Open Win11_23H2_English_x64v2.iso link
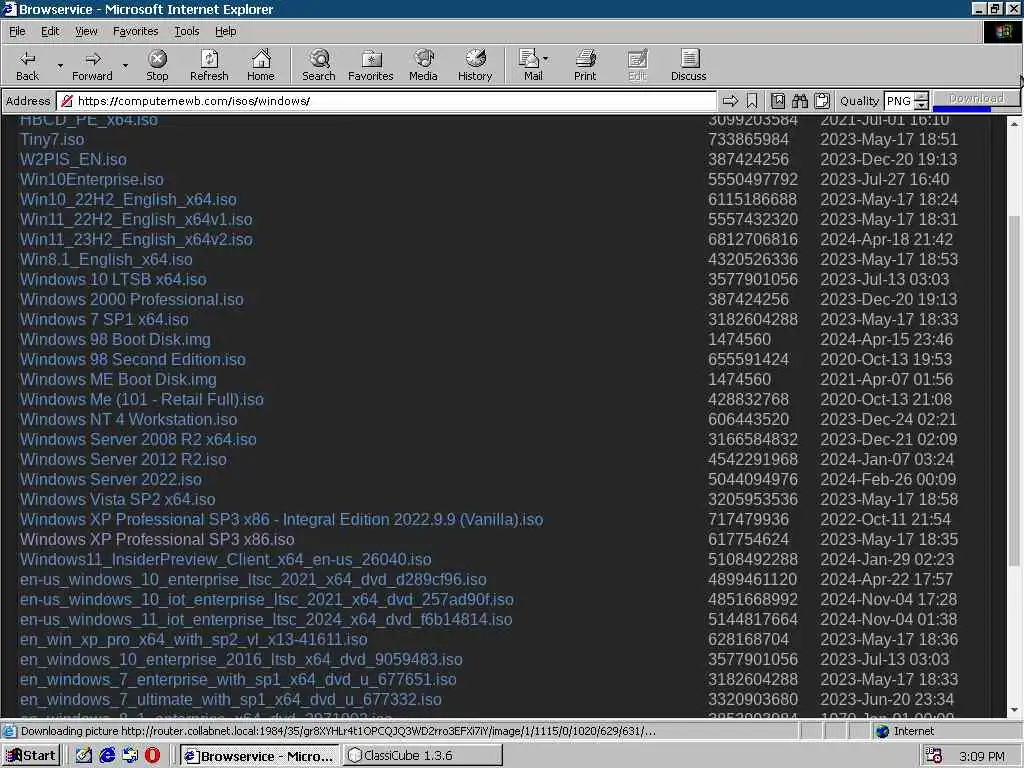The width and height of the screenshot is (1024, 768). tap(136, 239)
